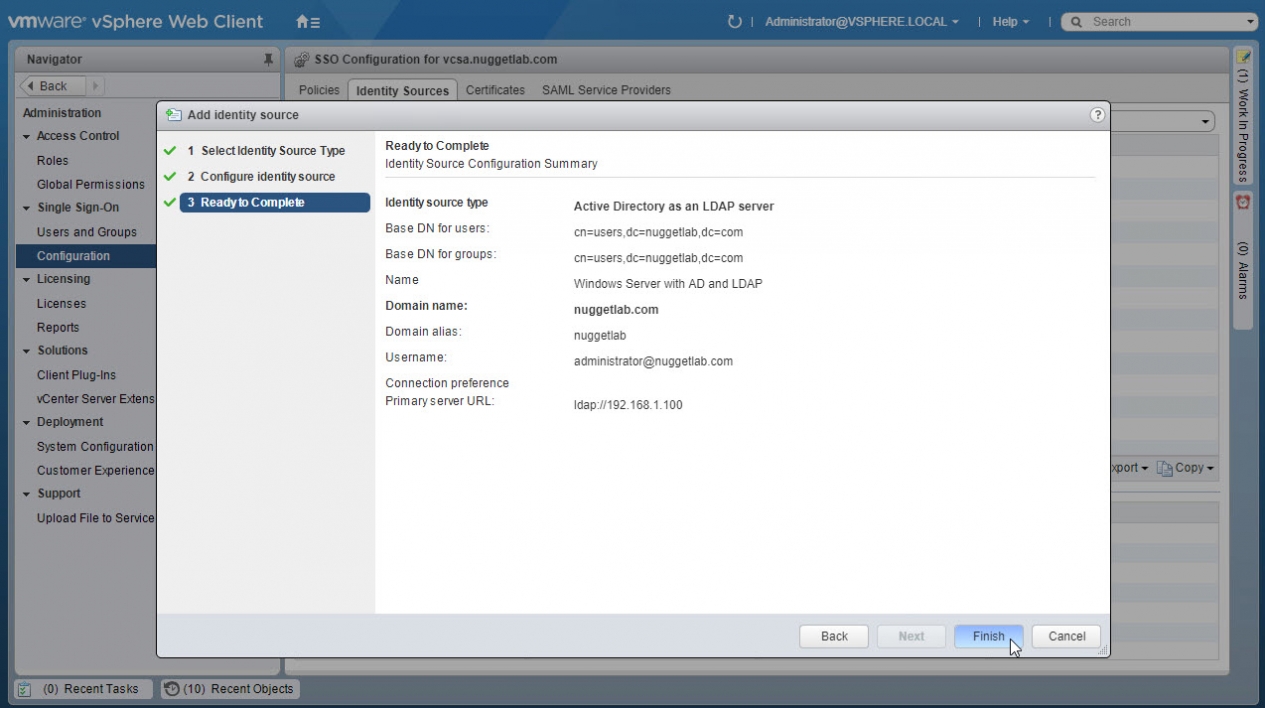Open the Administrator@VSPHERE.LOCAL user dropdown
The image size is (1265, 708).
(x=861, y=21)
